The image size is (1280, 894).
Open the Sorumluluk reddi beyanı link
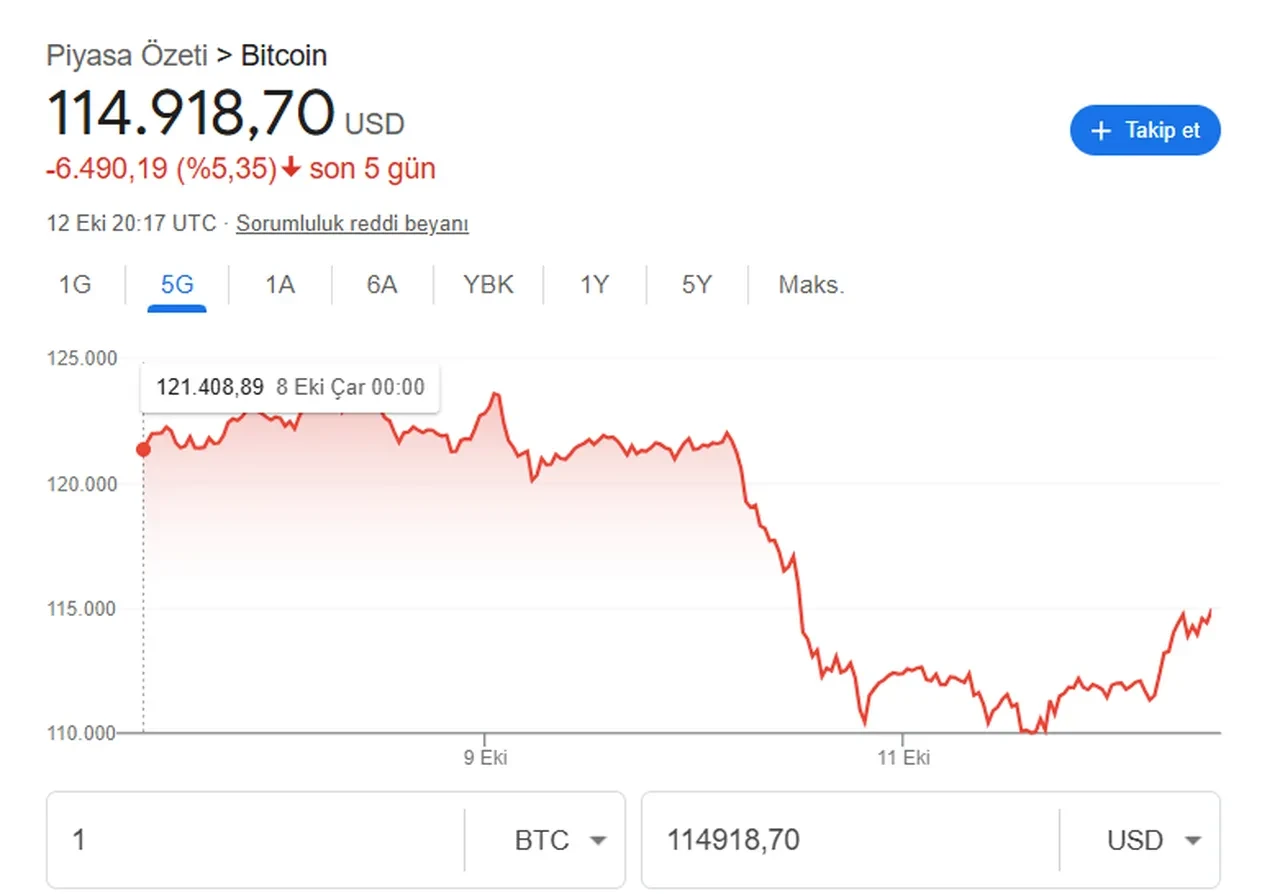tap(352, 223)
